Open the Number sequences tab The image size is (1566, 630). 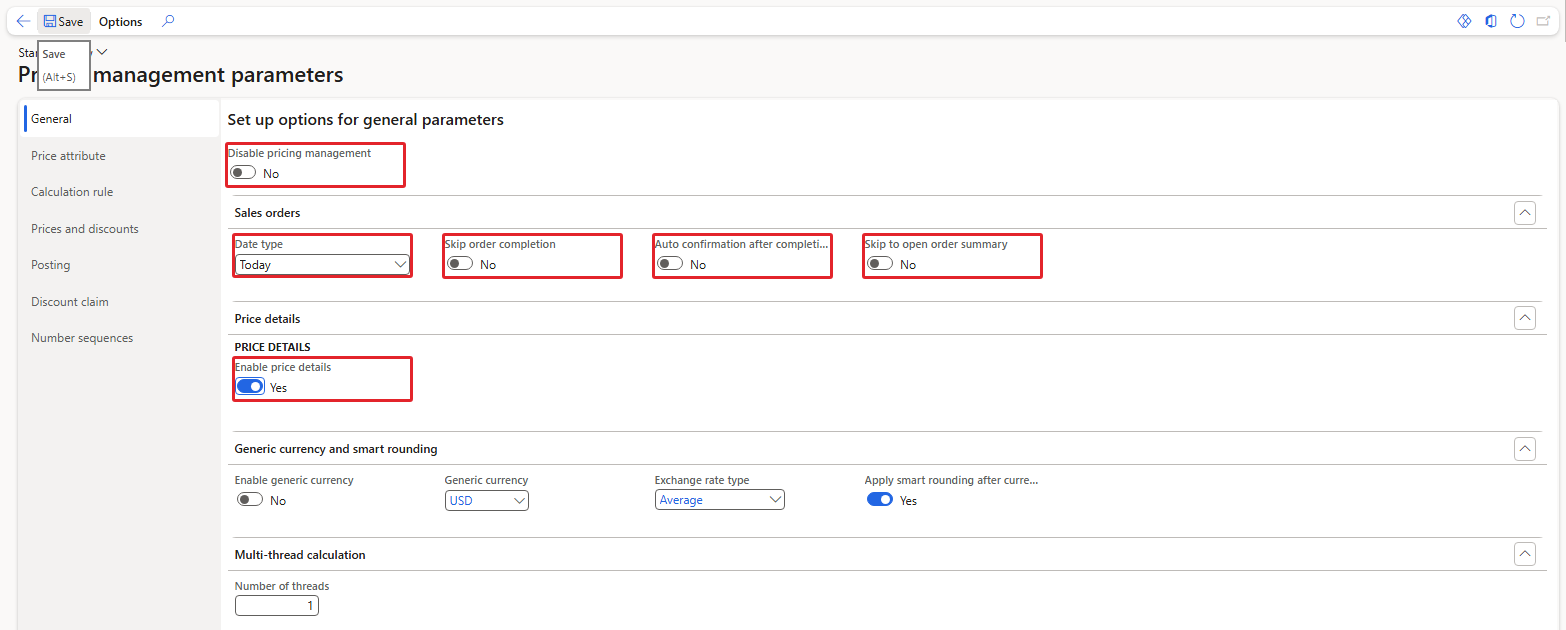point(120,338)
